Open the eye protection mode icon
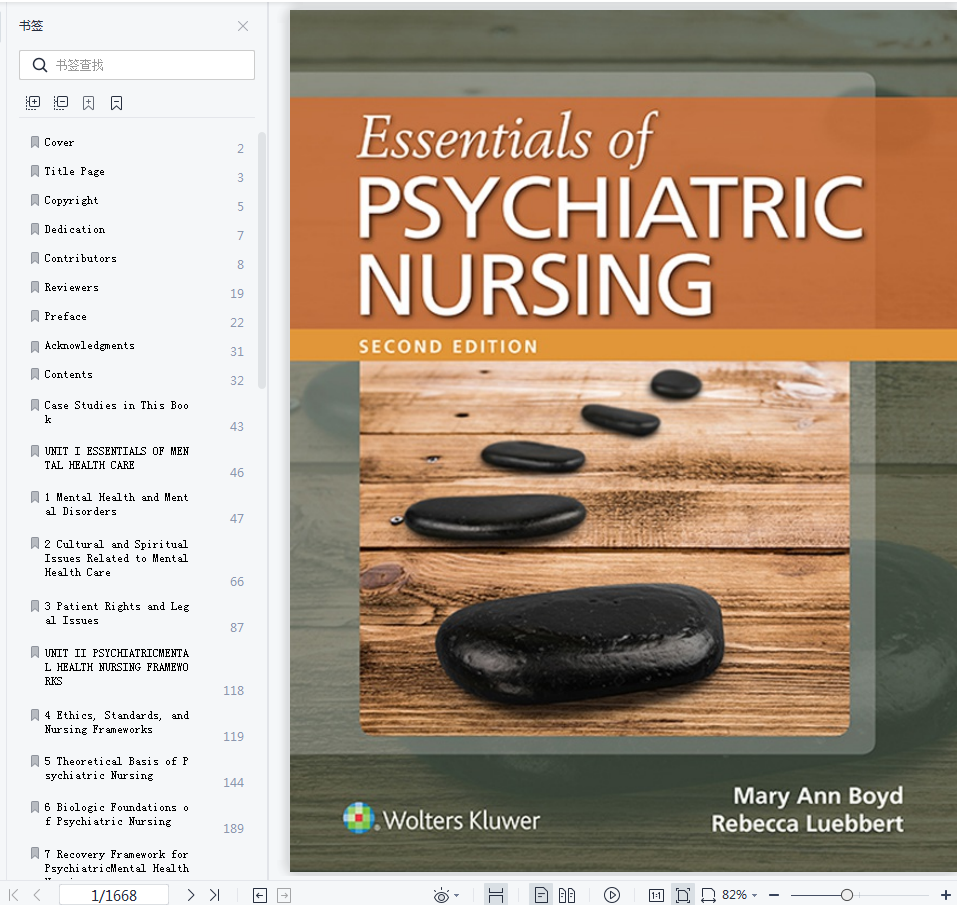 [x=441, y=895]
